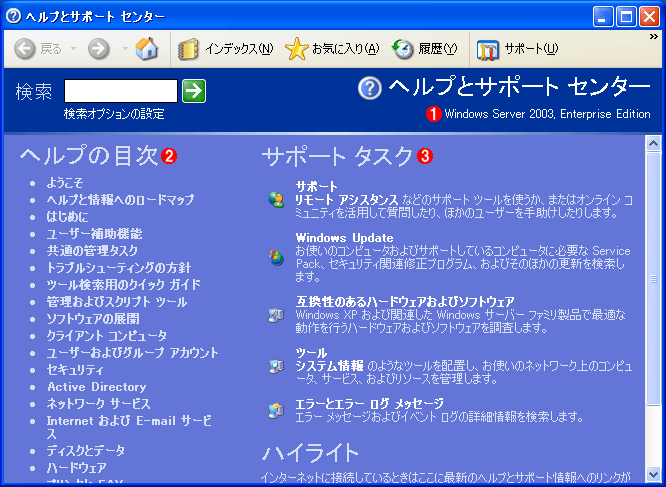Open 管理およびスクリプト ツール topic
Viewport: 666px width, 487px height.
pyautogui.click(x=117, y=302)
